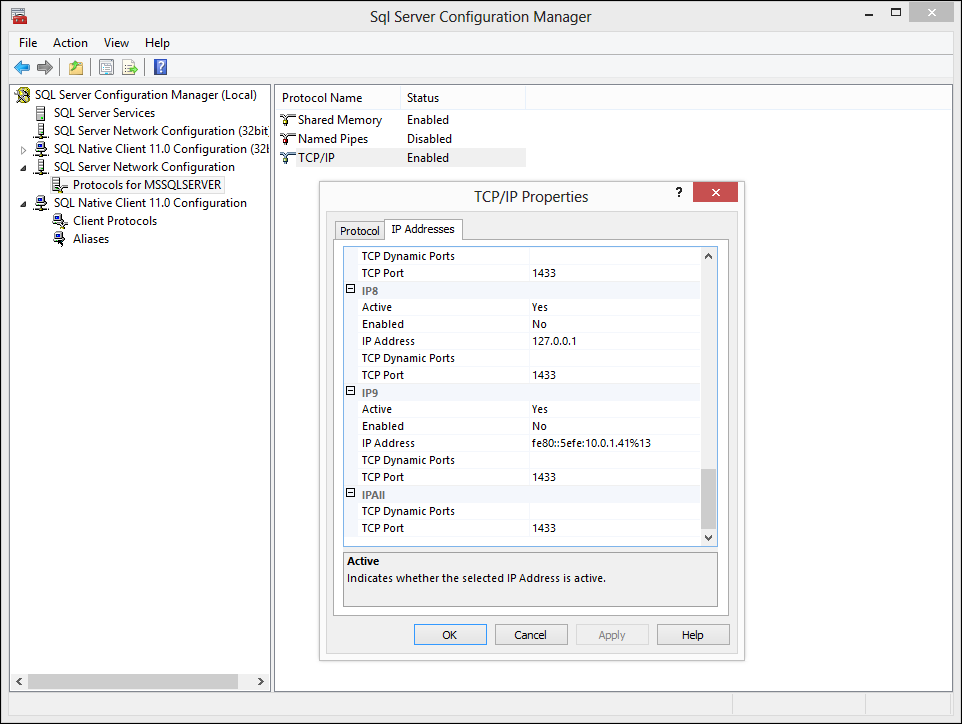Click the TCP/IP protocol icon
The height and width of the screenshot is (724, 962).
pos(288,158)
